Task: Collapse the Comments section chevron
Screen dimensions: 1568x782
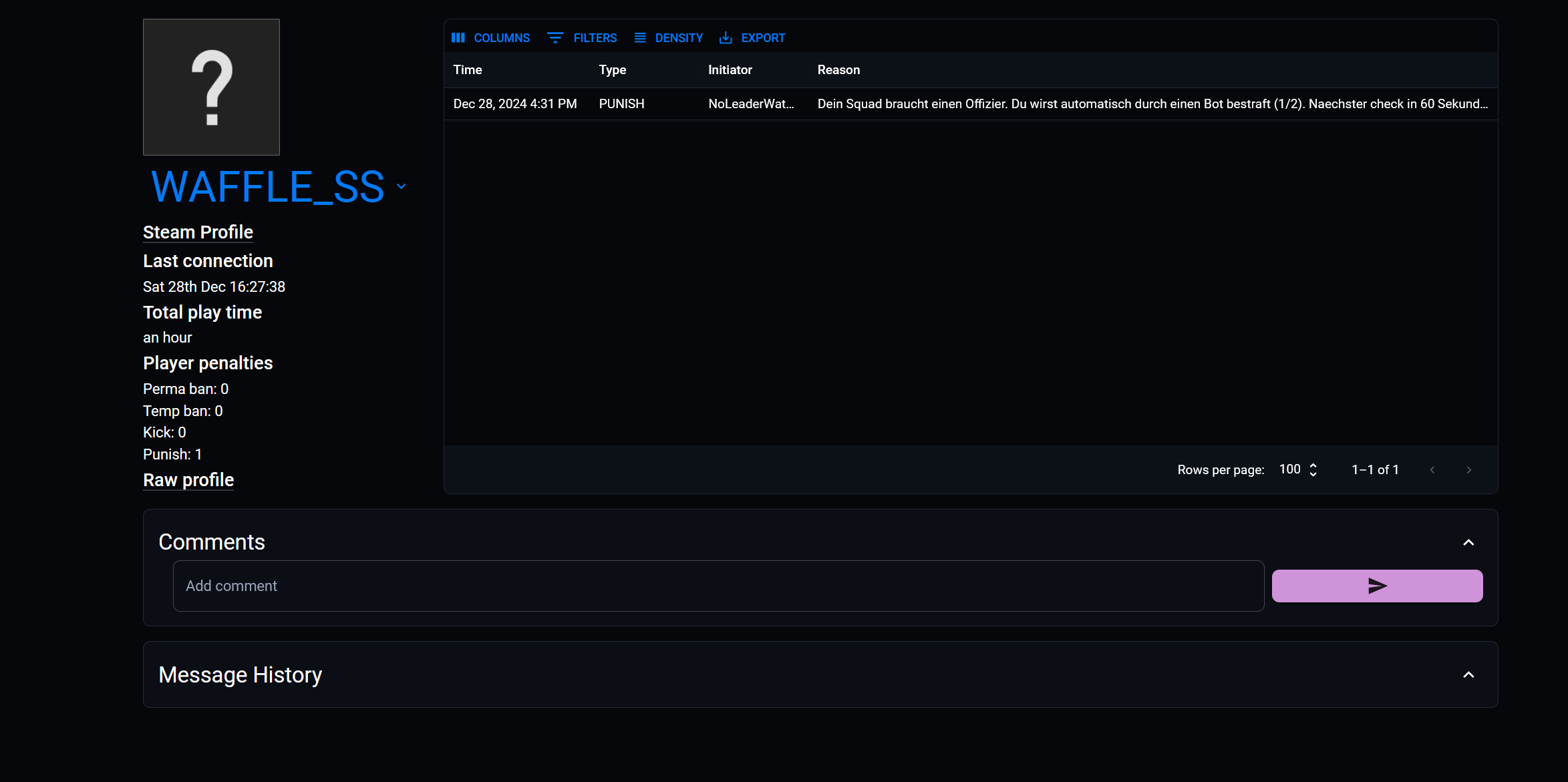Action: tap(1468, 542)
